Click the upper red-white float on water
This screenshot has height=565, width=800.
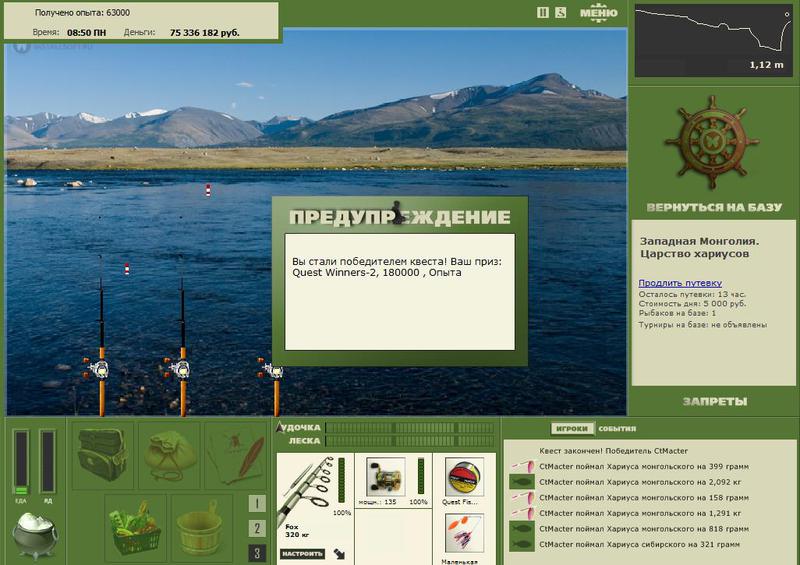208,190
